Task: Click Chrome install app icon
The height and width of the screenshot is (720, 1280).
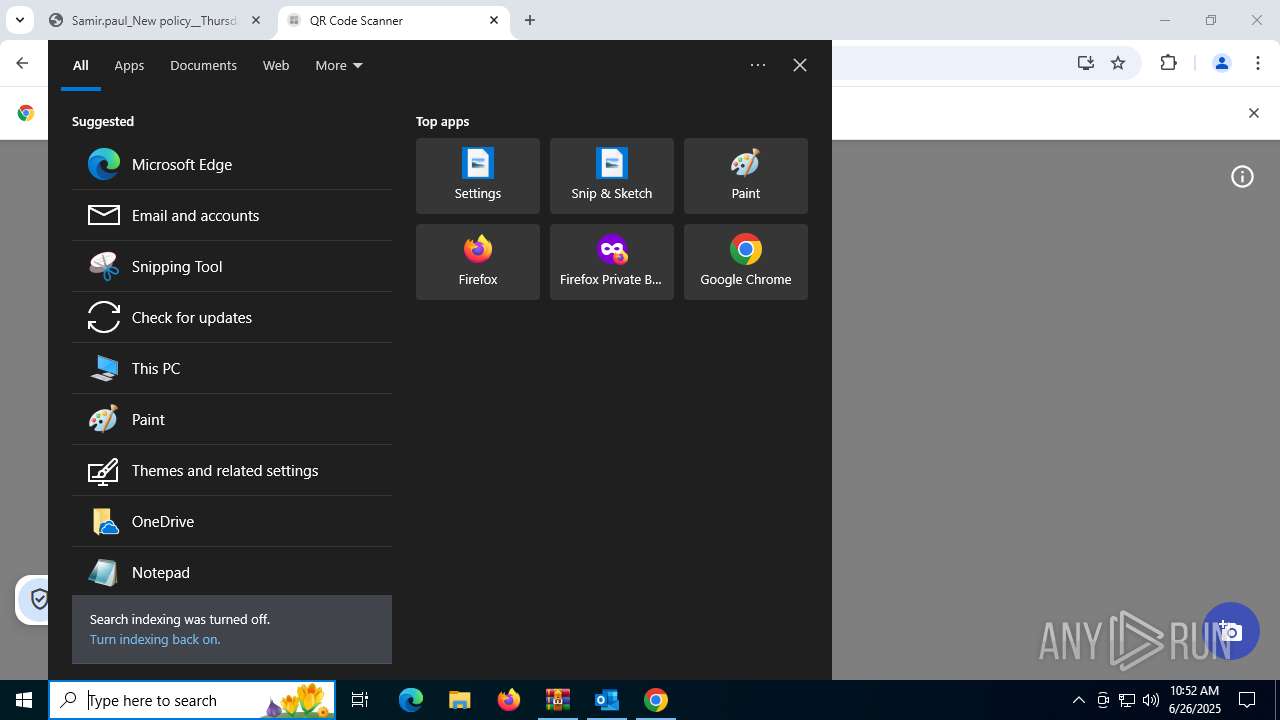Action: click(1086, 63)
